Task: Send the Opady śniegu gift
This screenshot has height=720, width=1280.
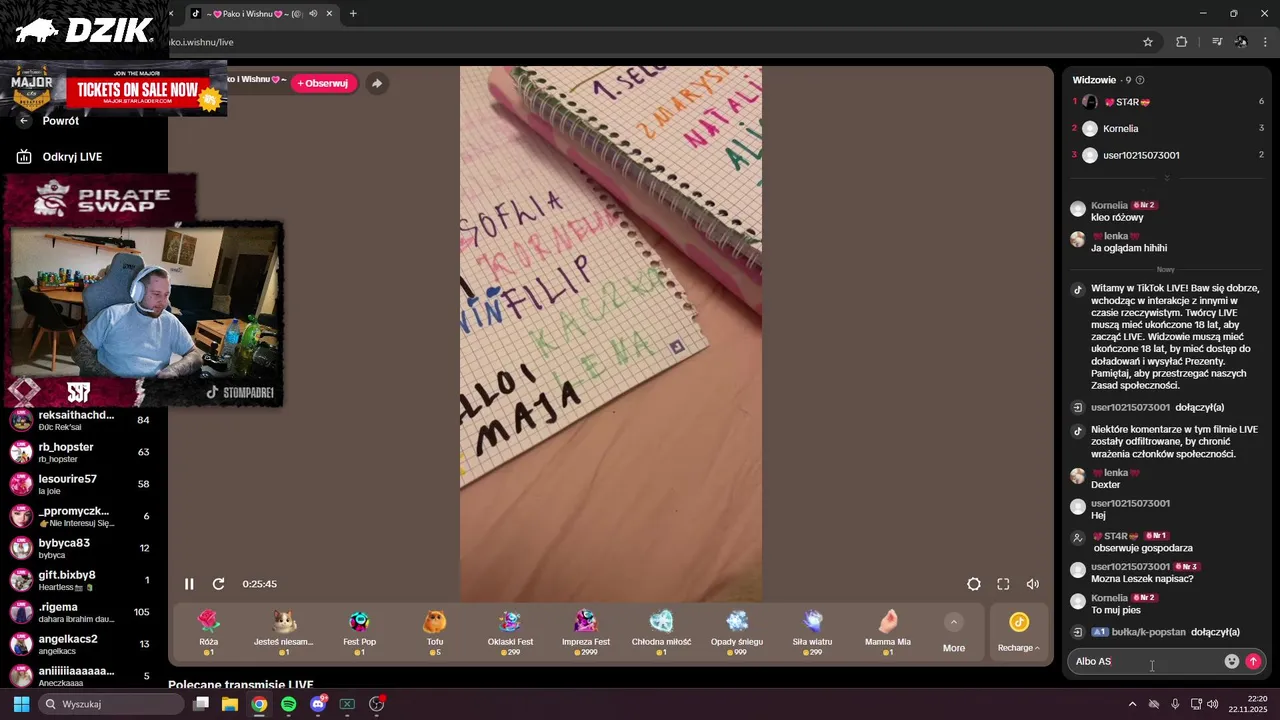Action: click(737, 633)
